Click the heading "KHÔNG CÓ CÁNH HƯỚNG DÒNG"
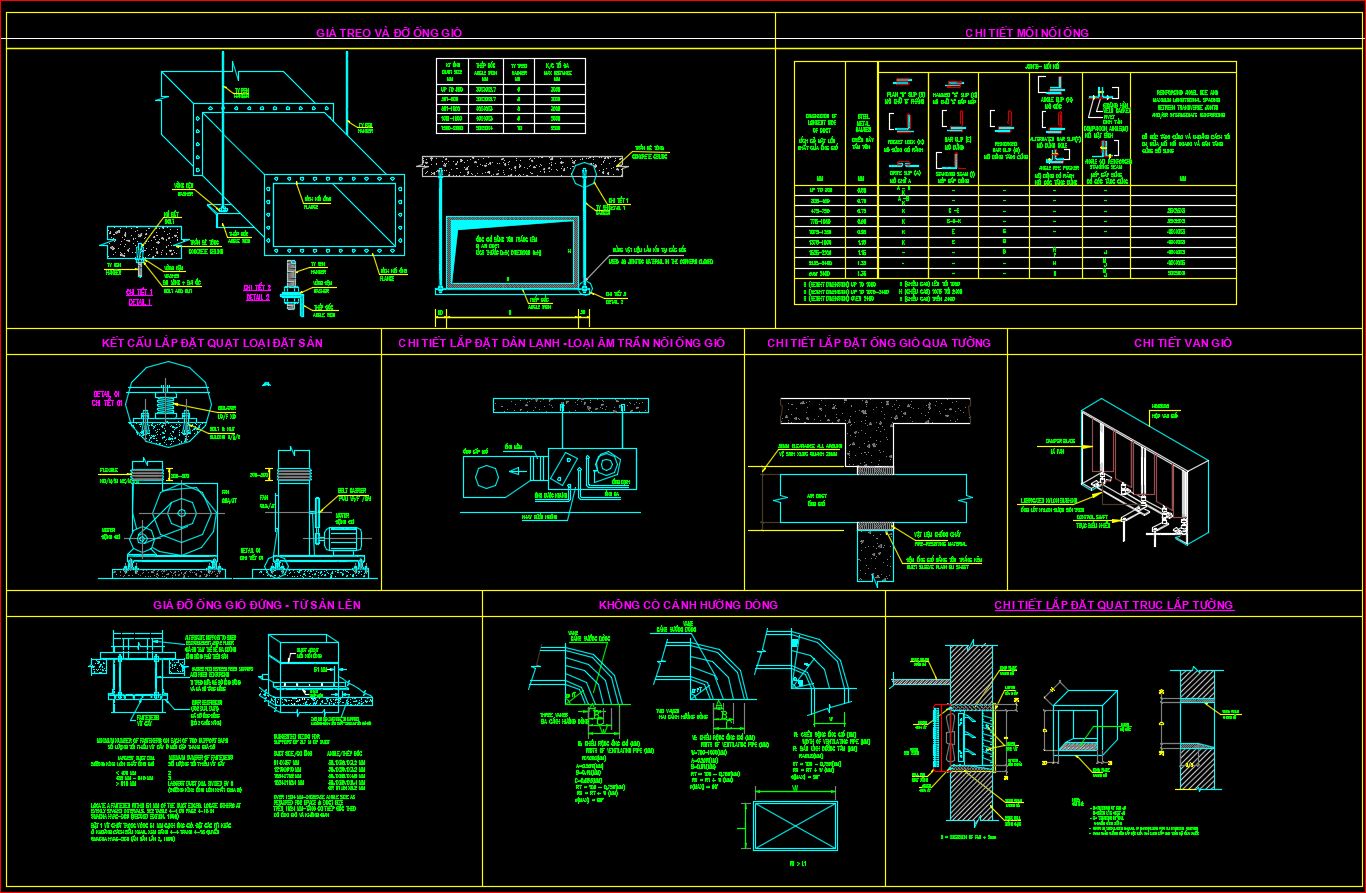This screenshot has width=1366, height=893. tap(688, 605)
